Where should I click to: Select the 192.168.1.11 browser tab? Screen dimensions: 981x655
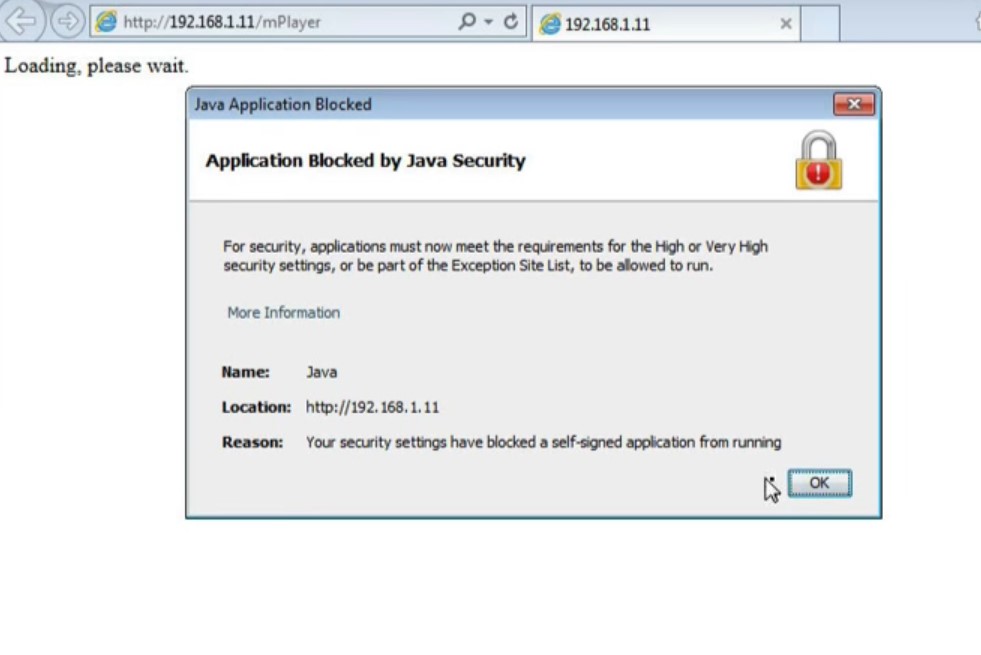coord(665,24)
